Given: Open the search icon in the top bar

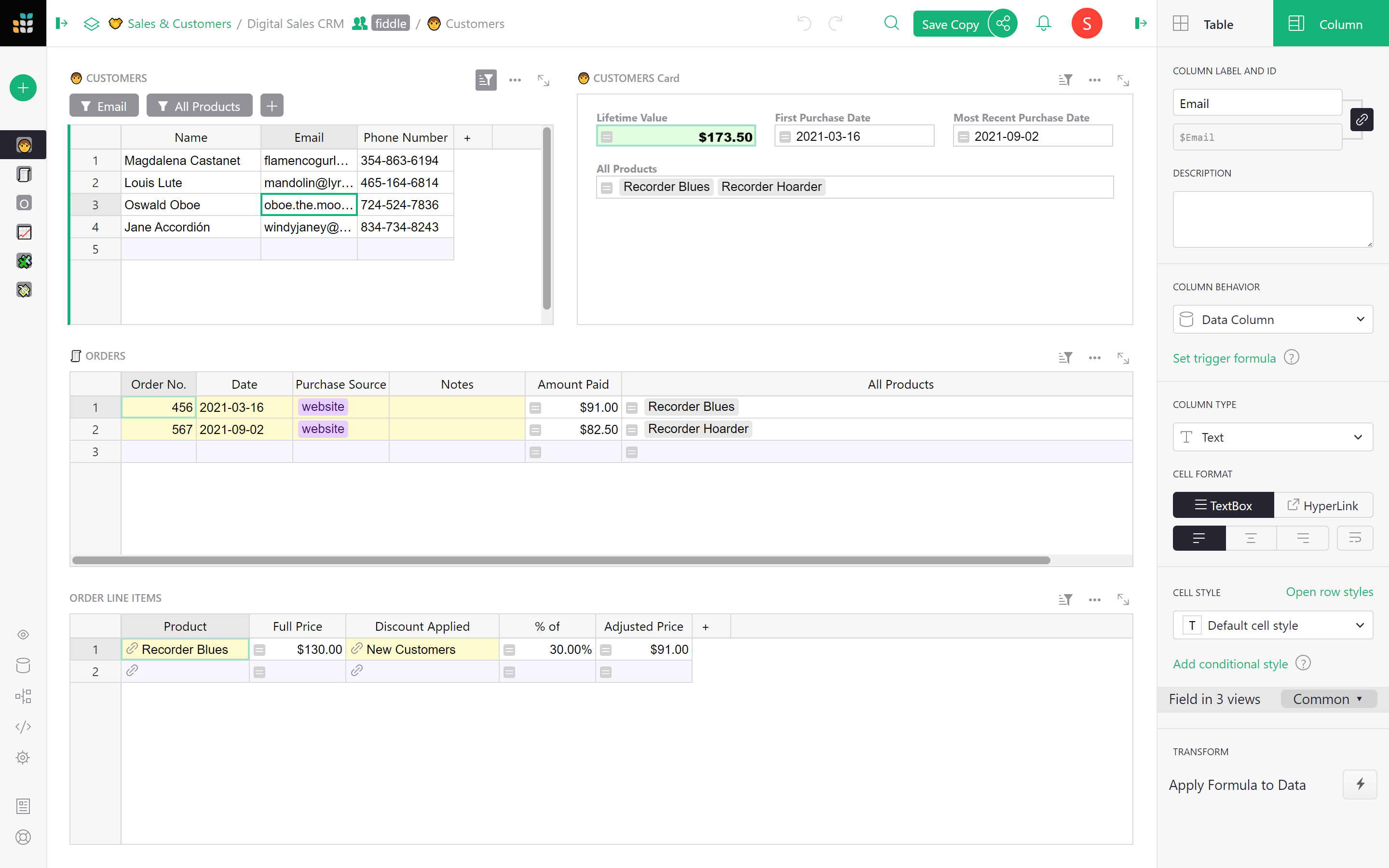Looking at the screenshot, I should [891, 23].
